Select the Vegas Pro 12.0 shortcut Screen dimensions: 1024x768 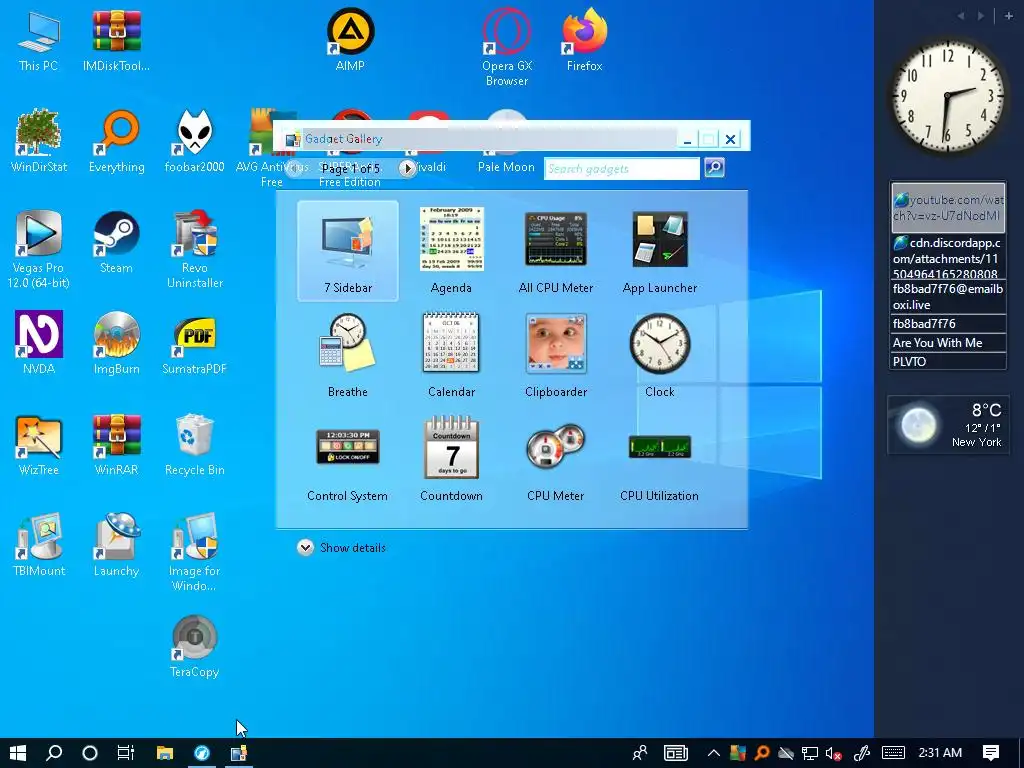38,249
